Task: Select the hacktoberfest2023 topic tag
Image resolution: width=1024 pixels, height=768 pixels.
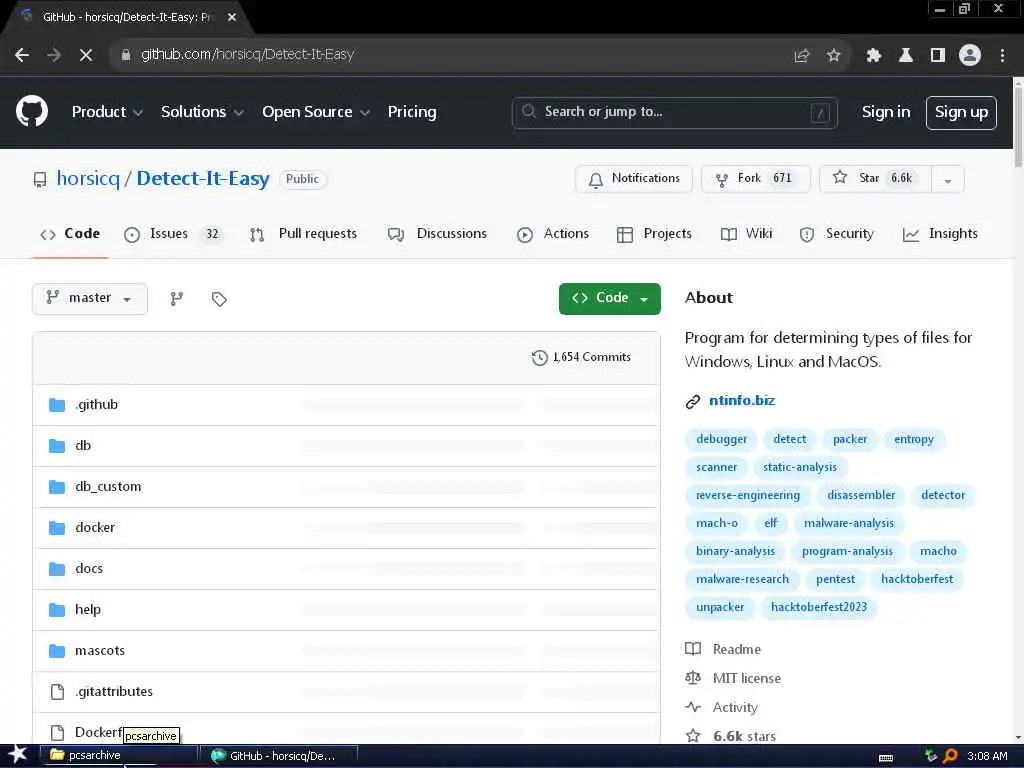Action: pos(819,607)
